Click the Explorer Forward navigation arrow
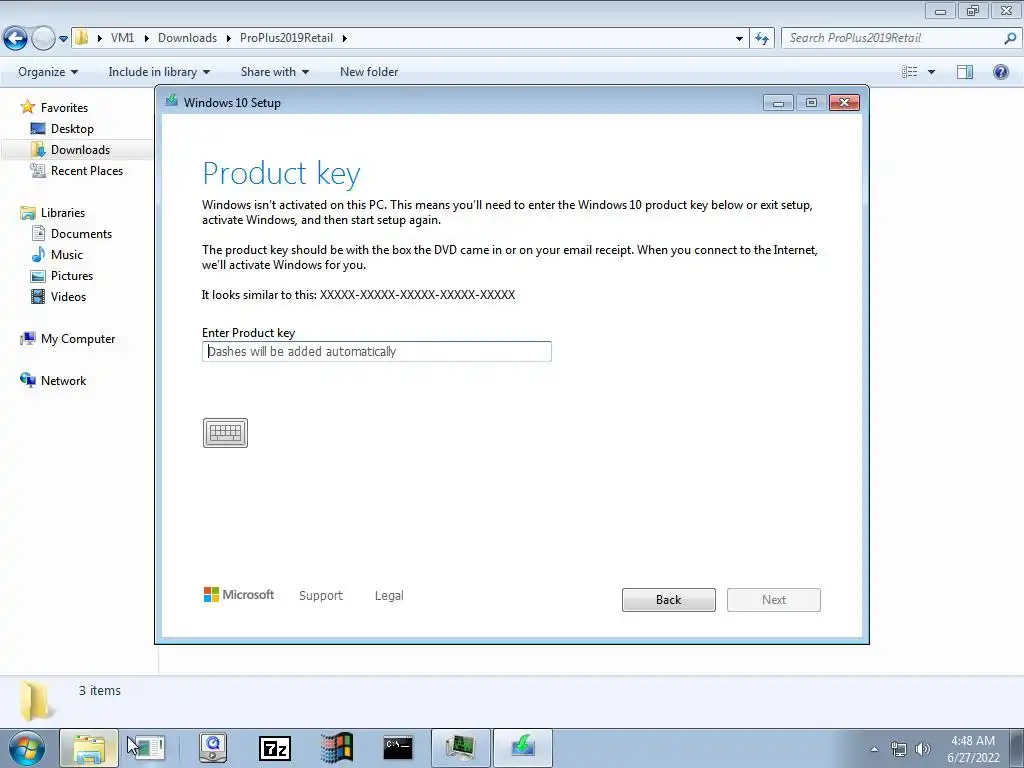The image size is (1024, 768). click(x=43, y=39)
